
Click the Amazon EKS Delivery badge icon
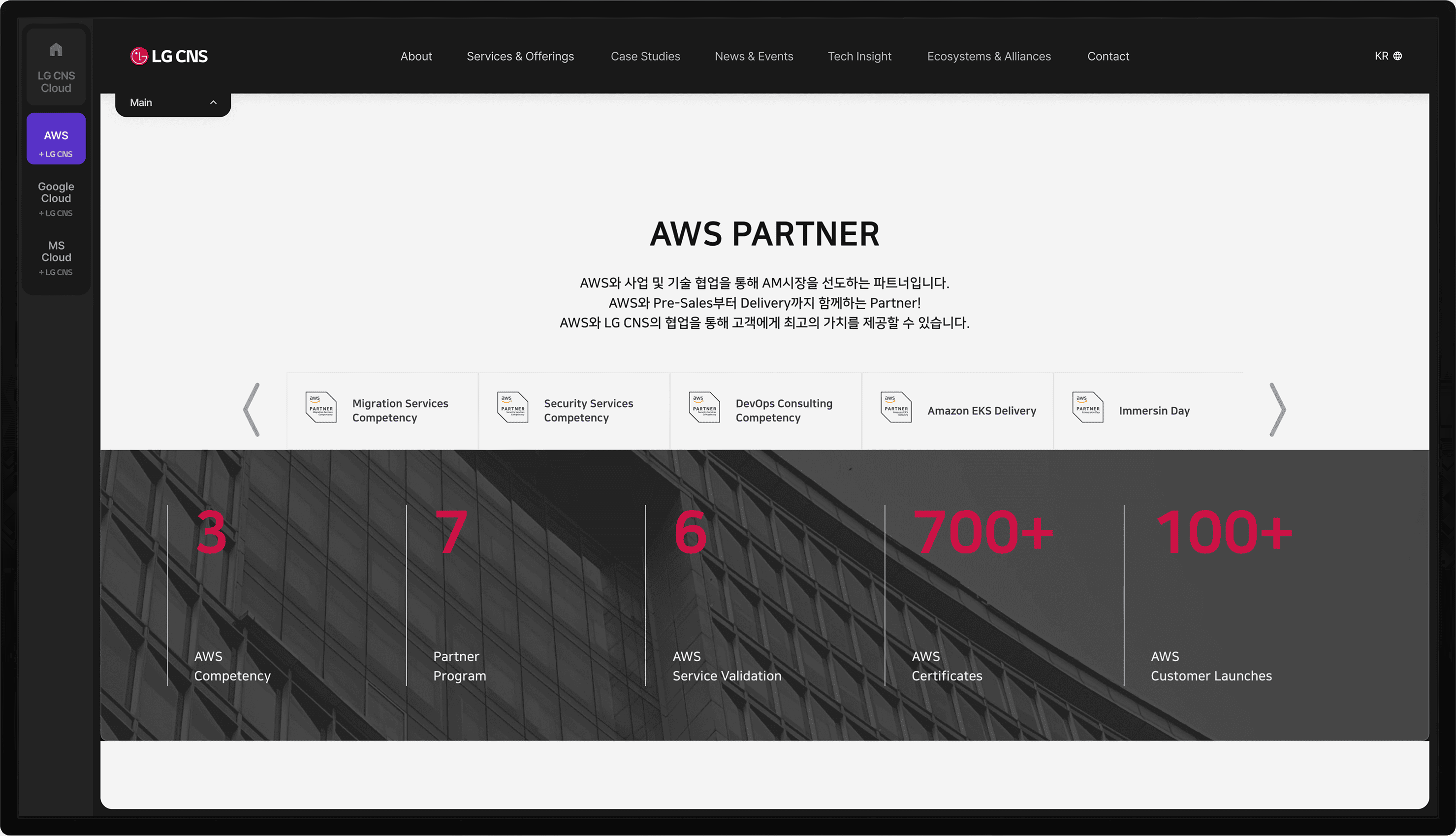point(896,407)
